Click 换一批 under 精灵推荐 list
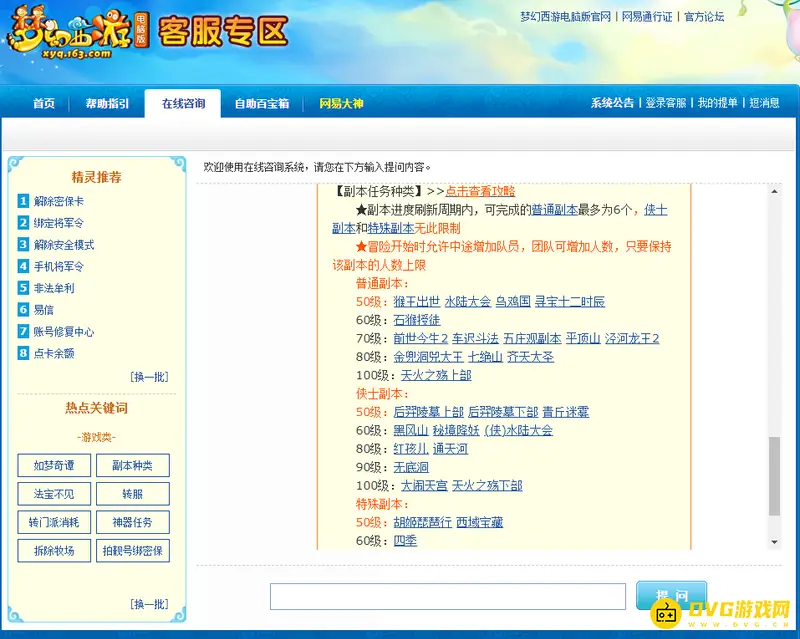This screenshot has width=800, height=639. click(149, 377)
